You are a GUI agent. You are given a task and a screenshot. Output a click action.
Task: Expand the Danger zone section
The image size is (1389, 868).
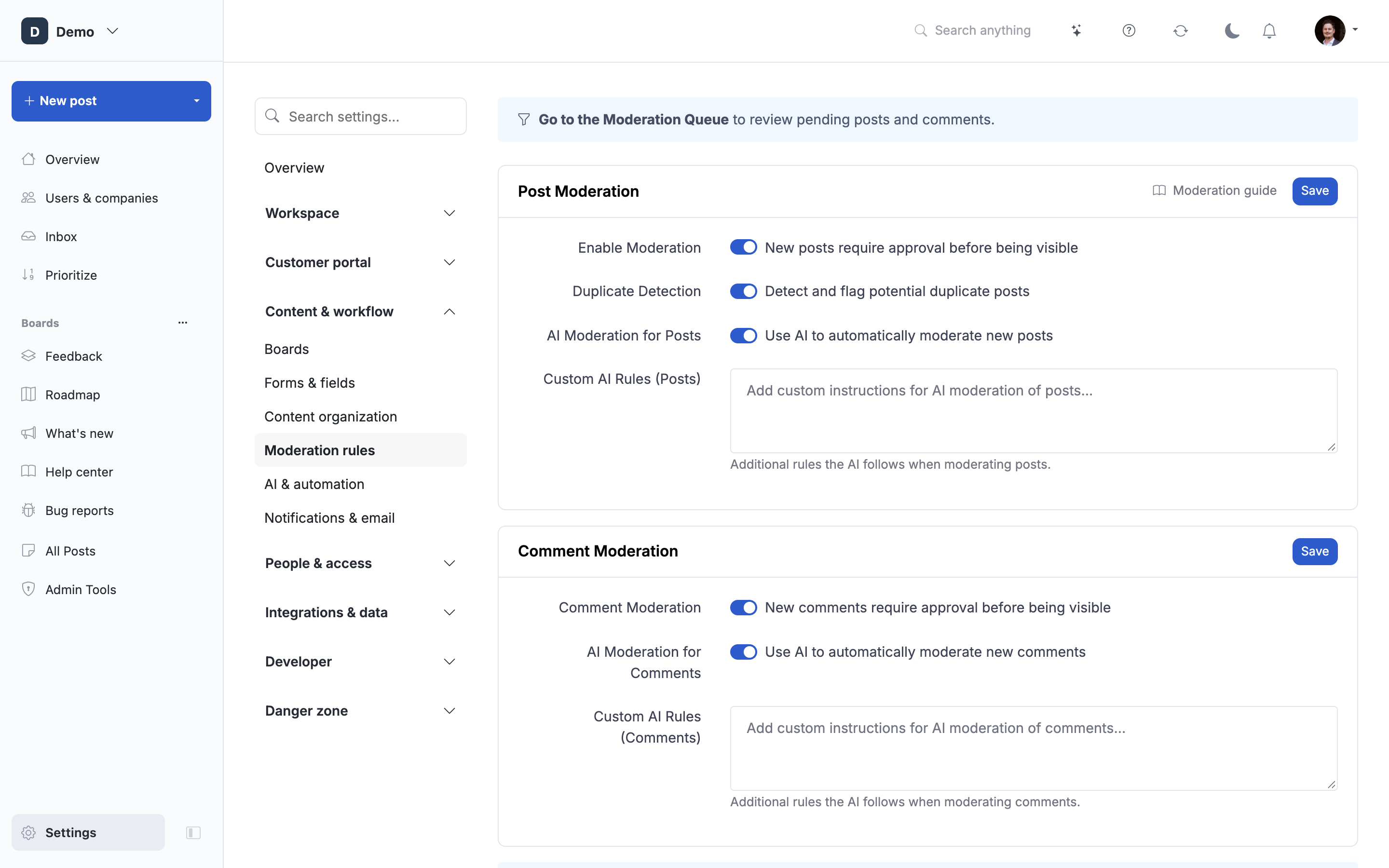(x=360, y=711)
